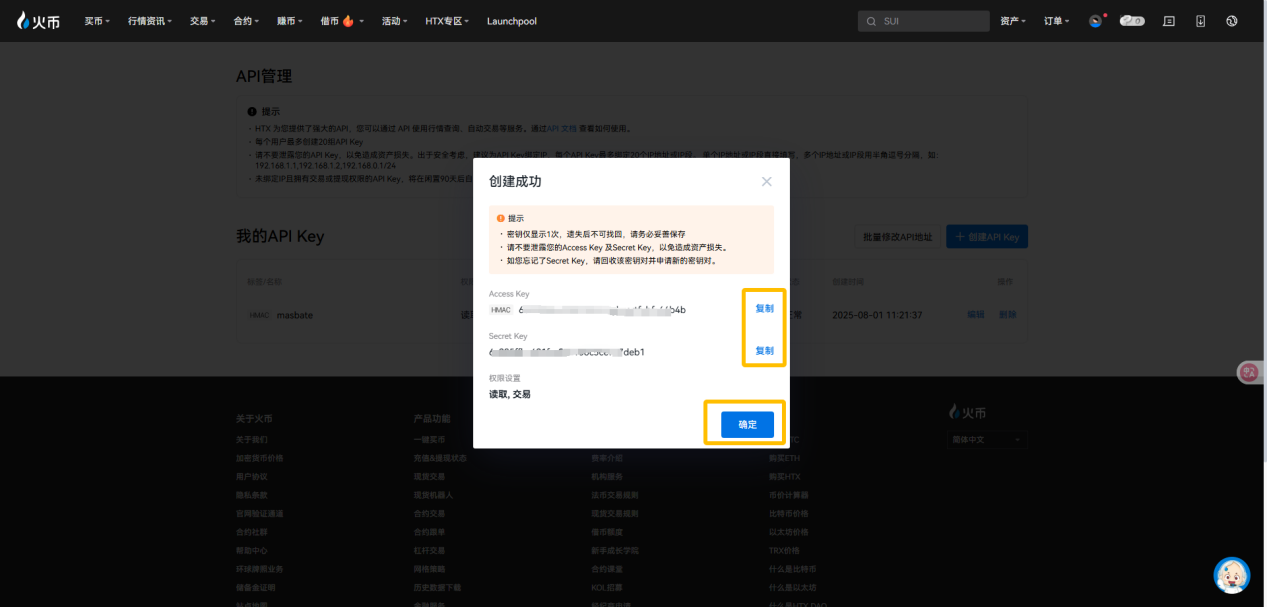Open the API 文档 link in tips
The image size is (1267, 607).
tap(562, 128)
